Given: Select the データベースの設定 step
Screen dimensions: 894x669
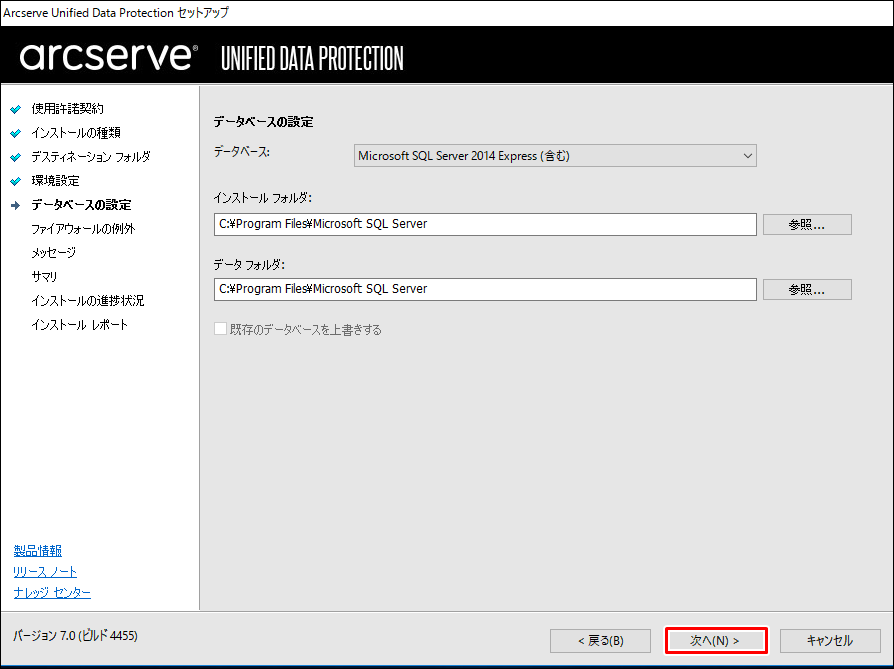Looking at the screenshot, I should coord(81,204).
